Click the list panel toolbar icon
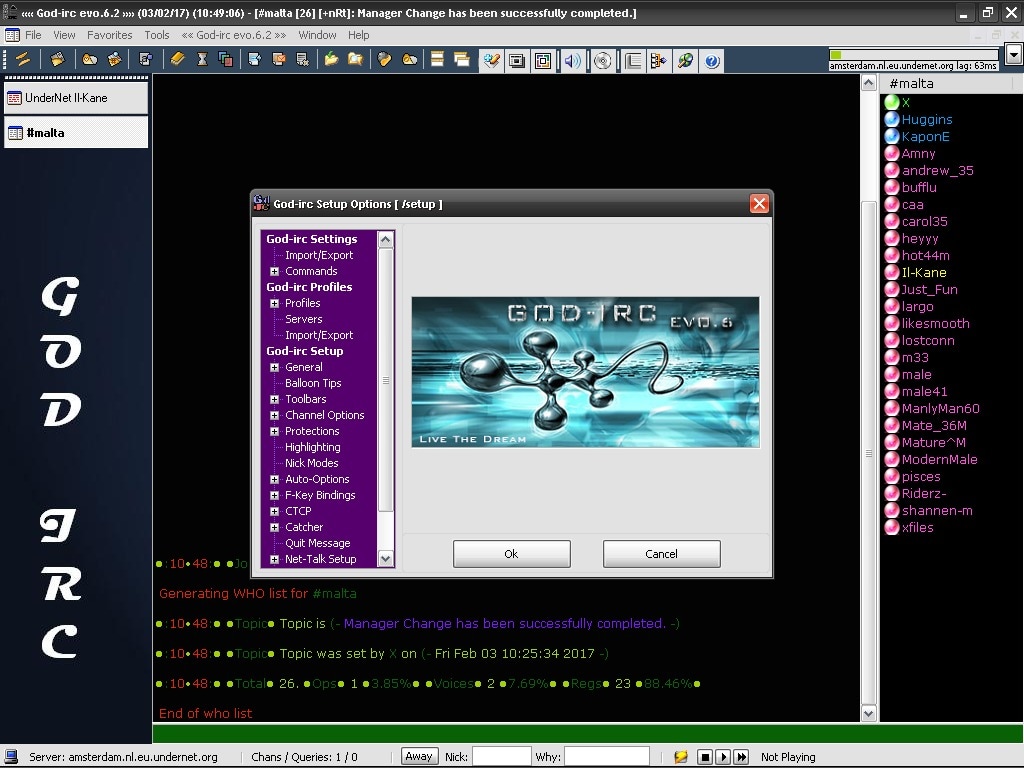Image resolution: width=1024 pixels, height=768 pixels. pyautogui.click(x=633, y=61)
